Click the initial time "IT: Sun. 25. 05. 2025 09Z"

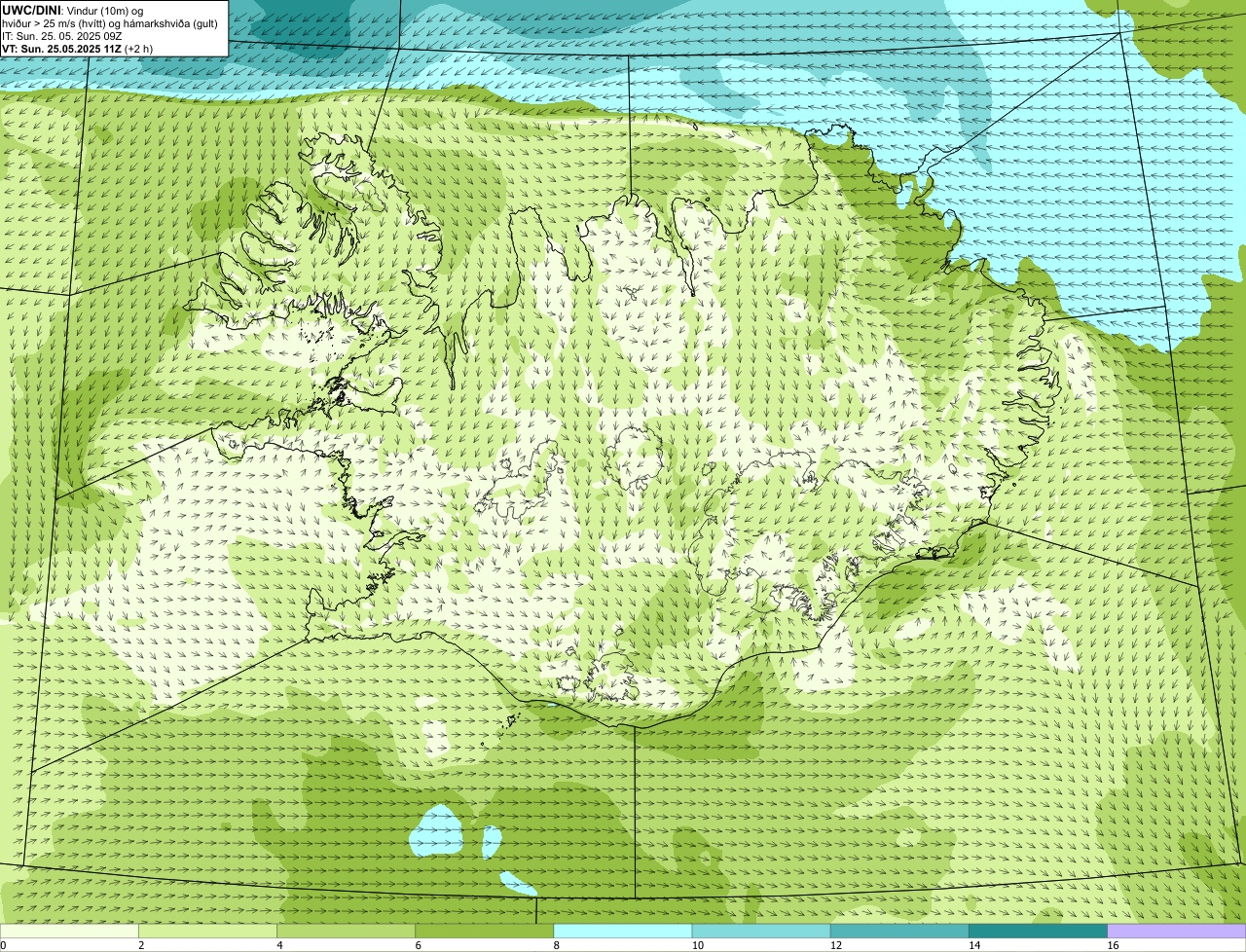pyautogui.click(x=62, y=35)
